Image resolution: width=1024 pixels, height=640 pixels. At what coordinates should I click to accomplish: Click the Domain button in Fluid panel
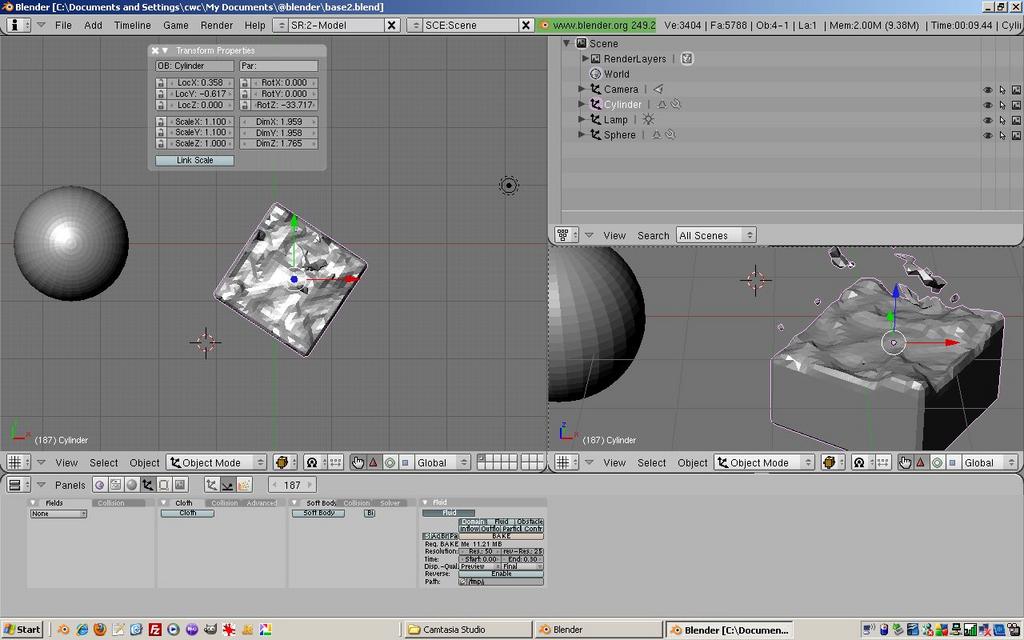(473, 522)
